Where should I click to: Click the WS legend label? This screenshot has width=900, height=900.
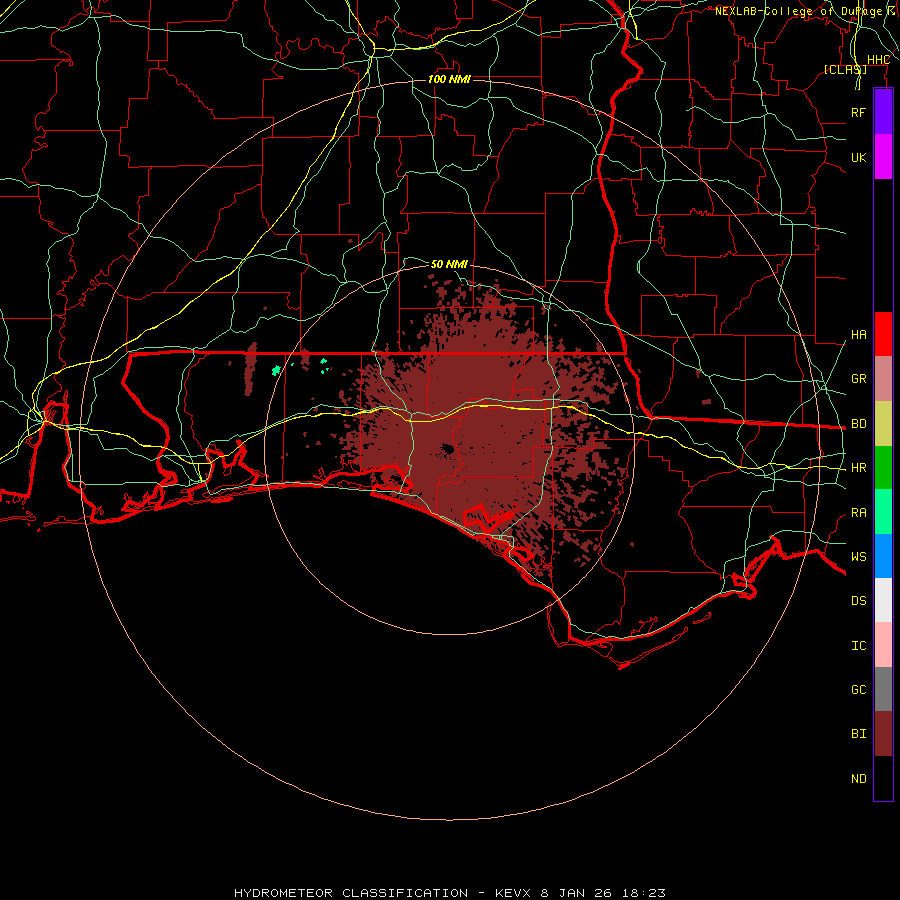pos(859,556)
